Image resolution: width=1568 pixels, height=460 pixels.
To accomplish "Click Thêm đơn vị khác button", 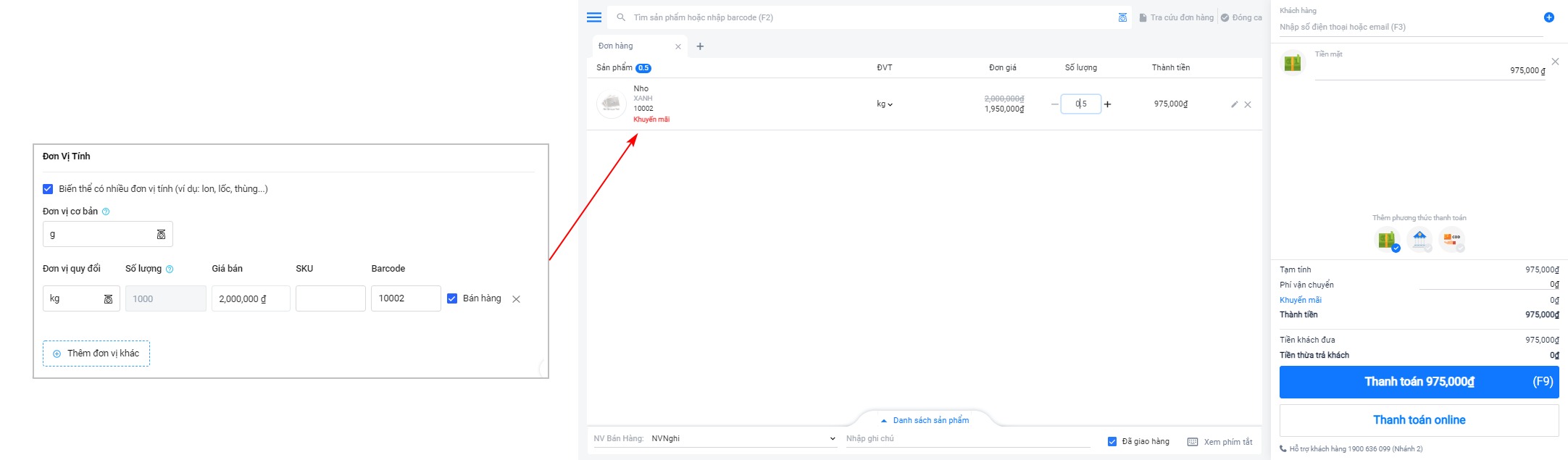I will [x=96, y=354].
